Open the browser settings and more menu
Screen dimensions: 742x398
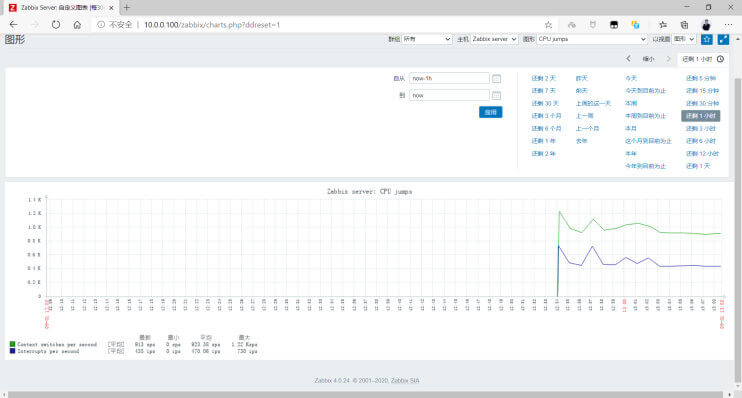click(728, 25)
